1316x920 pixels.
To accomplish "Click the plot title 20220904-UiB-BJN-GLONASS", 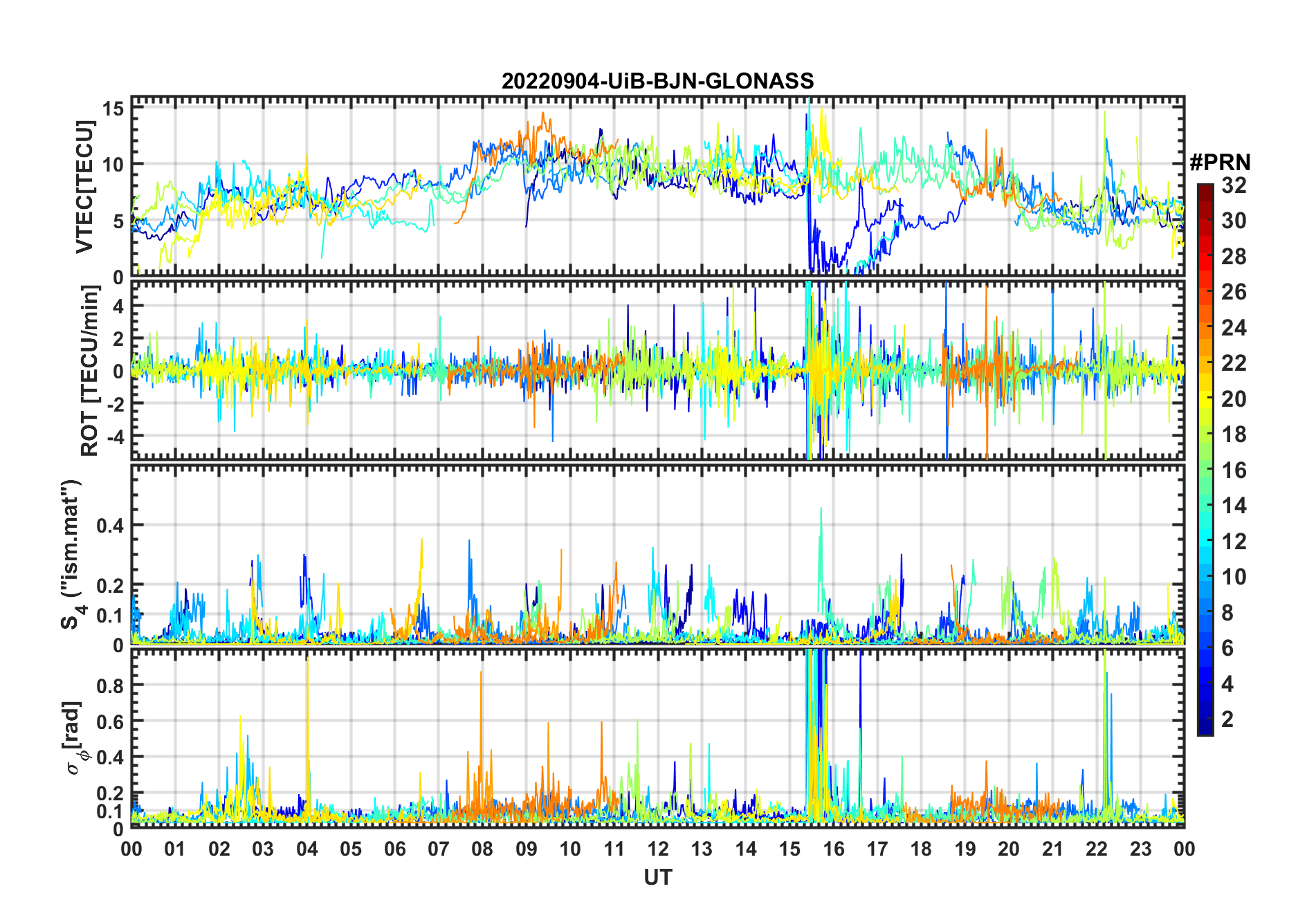I will click(x=657, y=81).
